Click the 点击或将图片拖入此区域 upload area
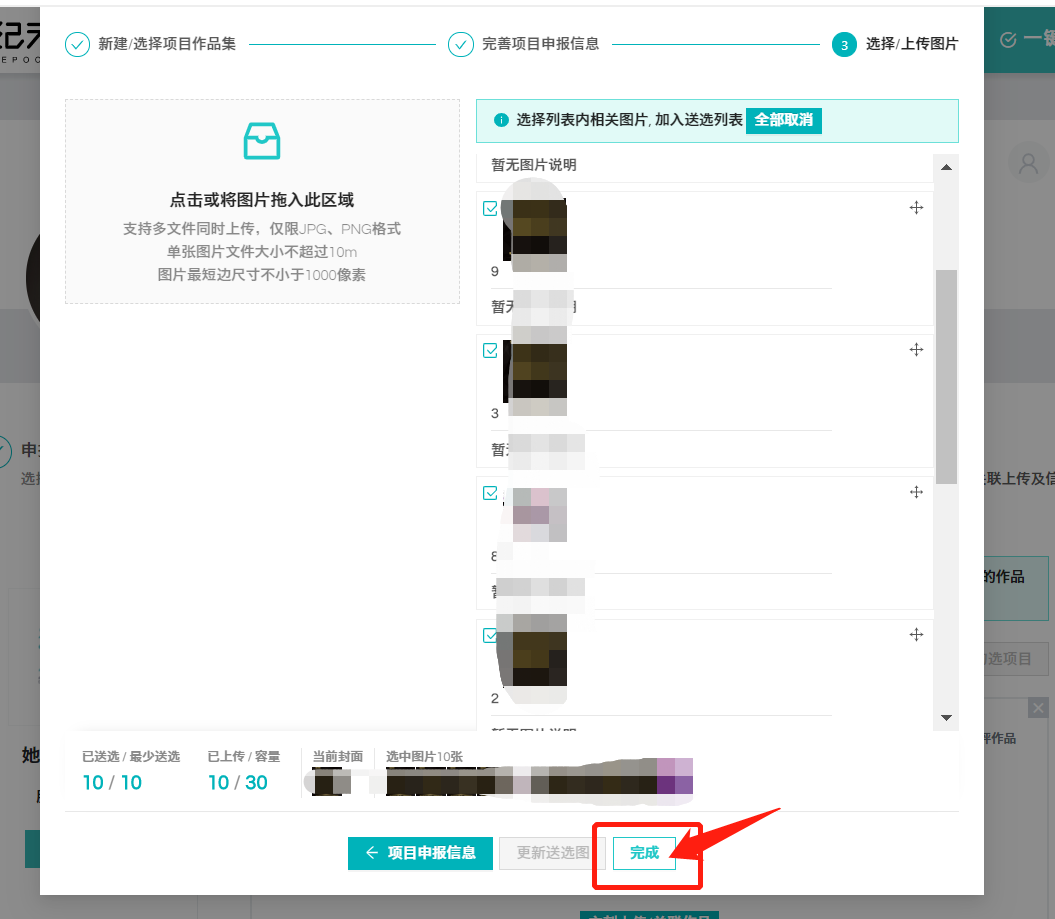This screenshot has width=1055, height=919. click(x=262, y=201)
